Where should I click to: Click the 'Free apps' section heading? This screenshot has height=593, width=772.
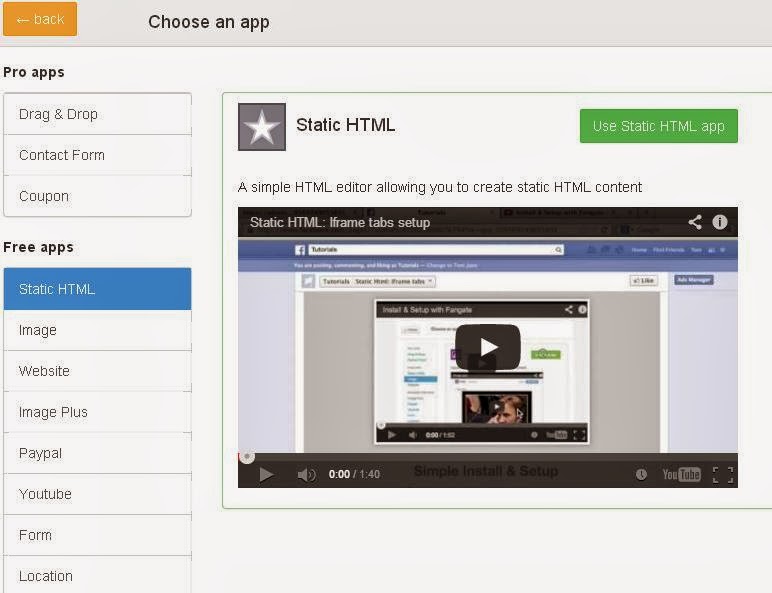38,247
